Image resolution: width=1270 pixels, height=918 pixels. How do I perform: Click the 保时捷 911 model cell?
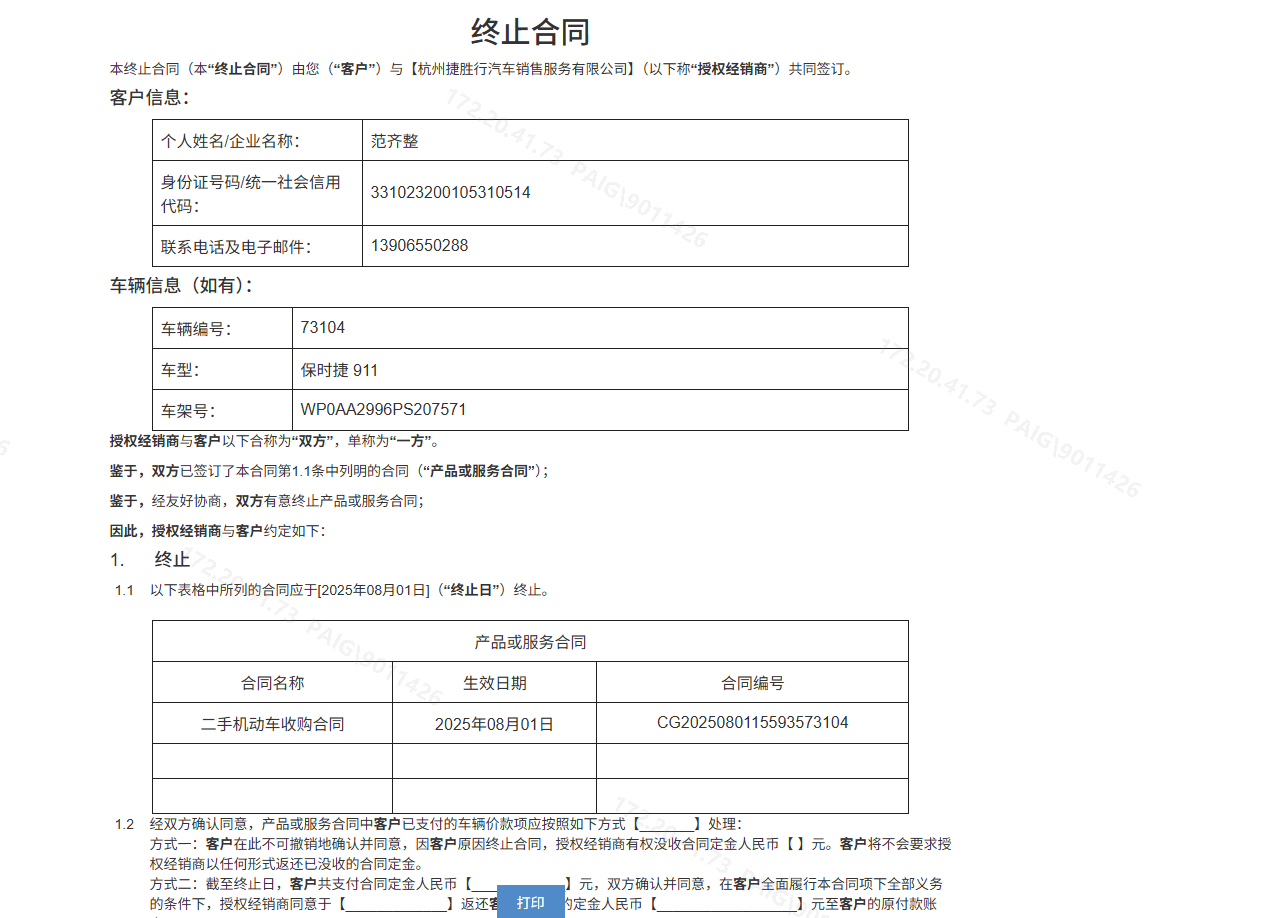coord(339,370)
